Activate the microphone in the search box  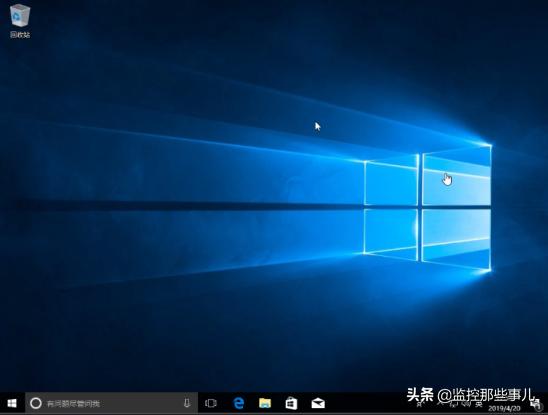point(187,403)
